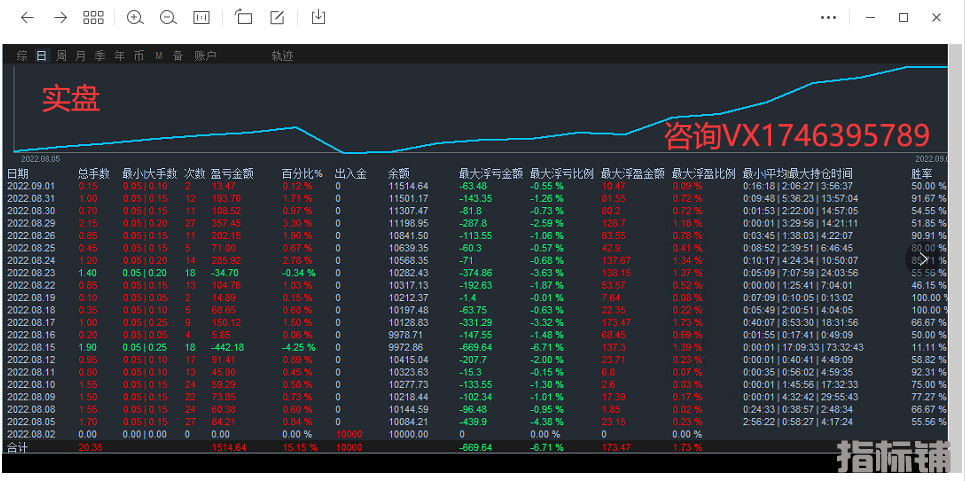Click the 盈亏金额 column header

click(x=232, y=173)
